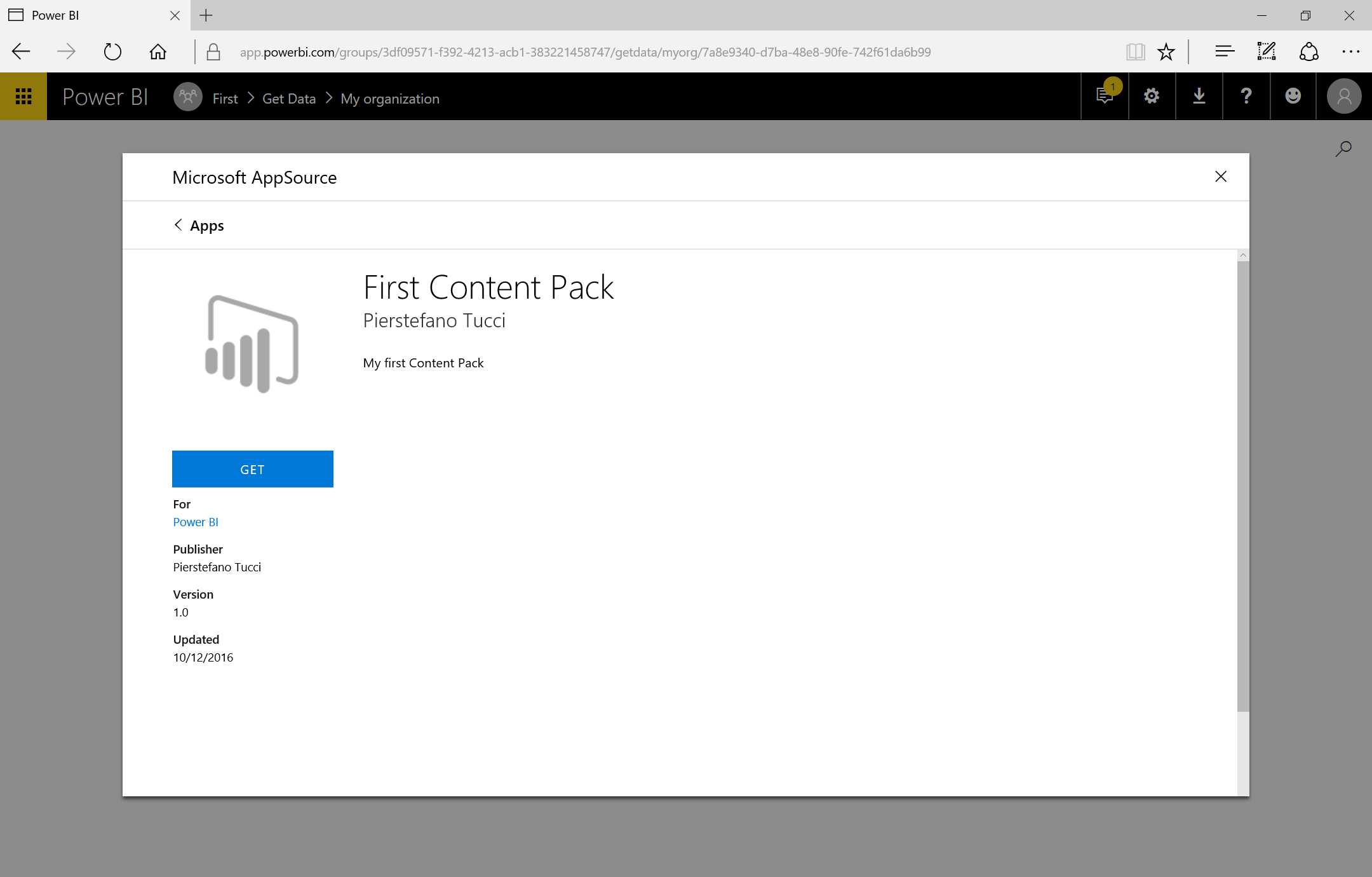Open the Edge sharing icon
Viewport: 1372px width, 877px height.
1308,51
